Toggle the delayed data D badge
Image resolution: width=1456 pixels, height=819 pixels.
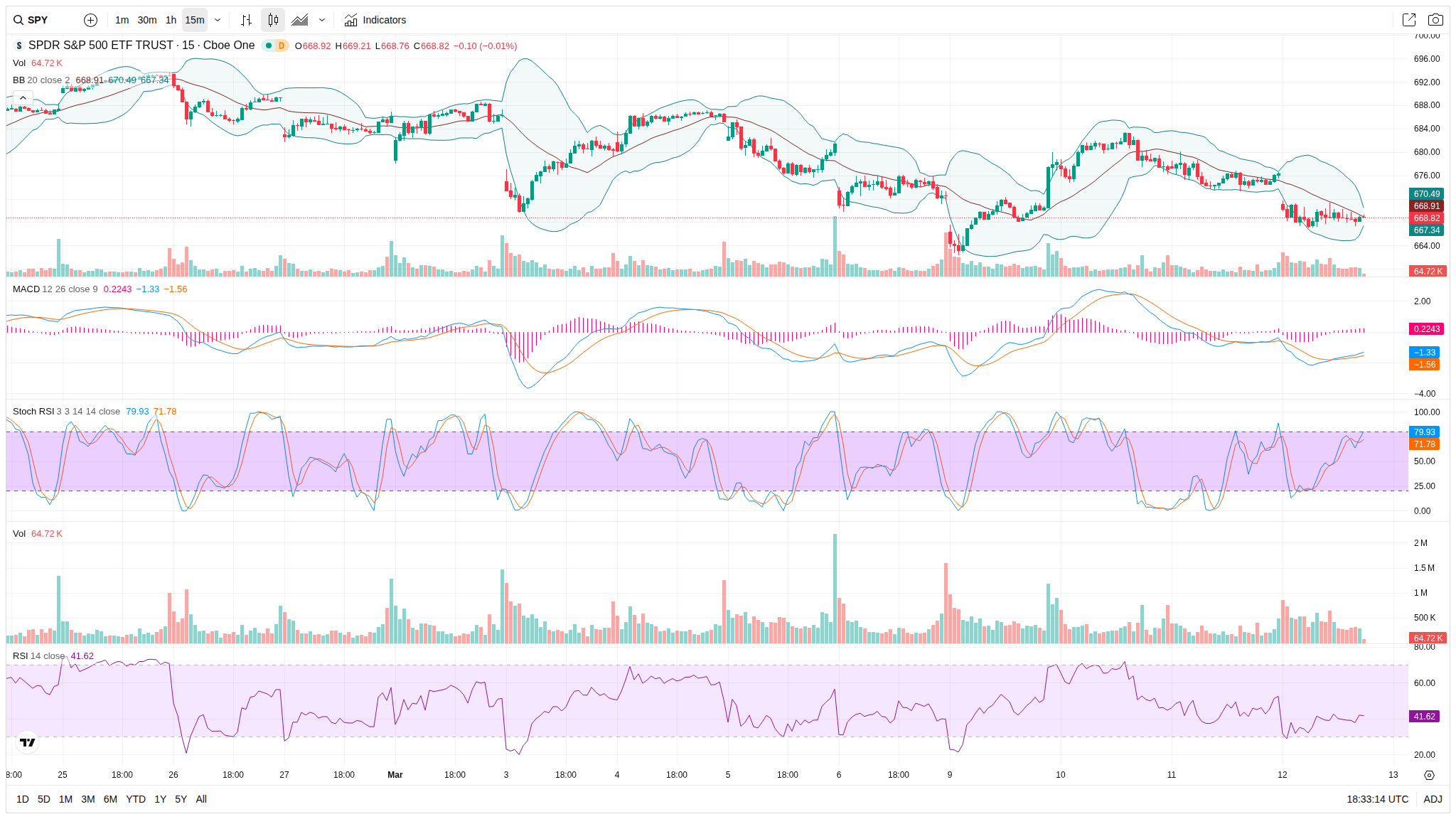tap(282, 45)
